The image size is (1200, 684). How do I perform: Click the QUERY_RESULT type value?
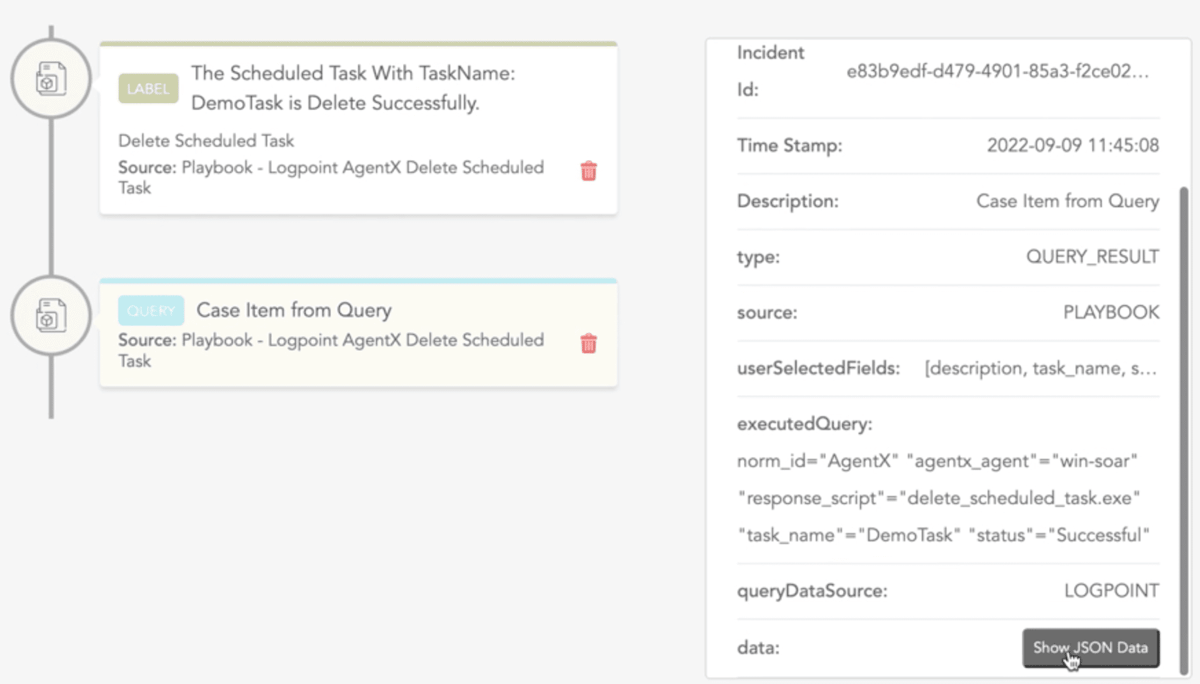coord(1092,257)
